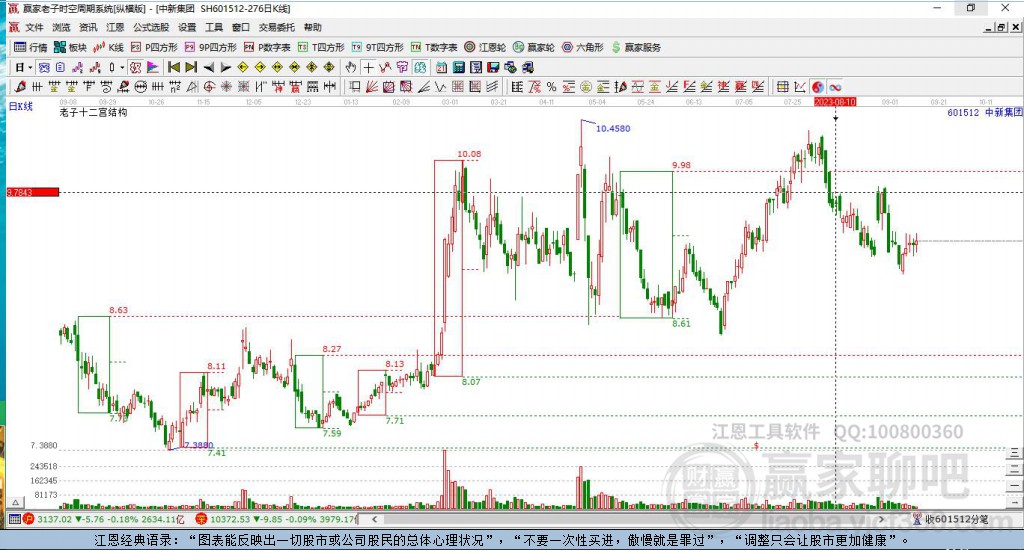Click the blue infinity symbol icon
This screenshot has width=1024, height=550.
pos(835,87)
